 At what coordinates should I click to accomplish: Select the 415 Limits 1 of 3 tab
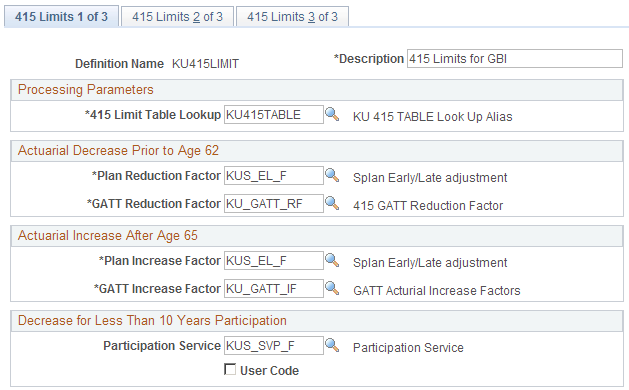(61, 16)
